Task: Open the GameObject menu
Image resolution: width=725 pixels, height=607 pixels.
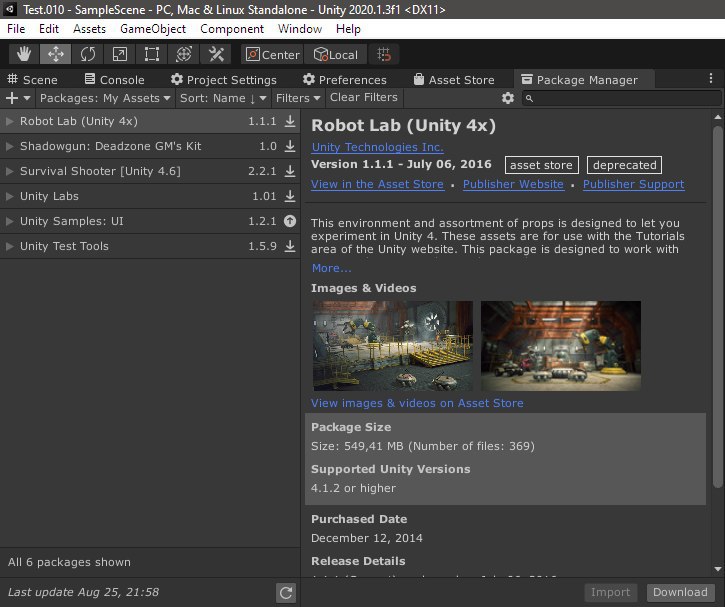Action: (x=153, y=29)
